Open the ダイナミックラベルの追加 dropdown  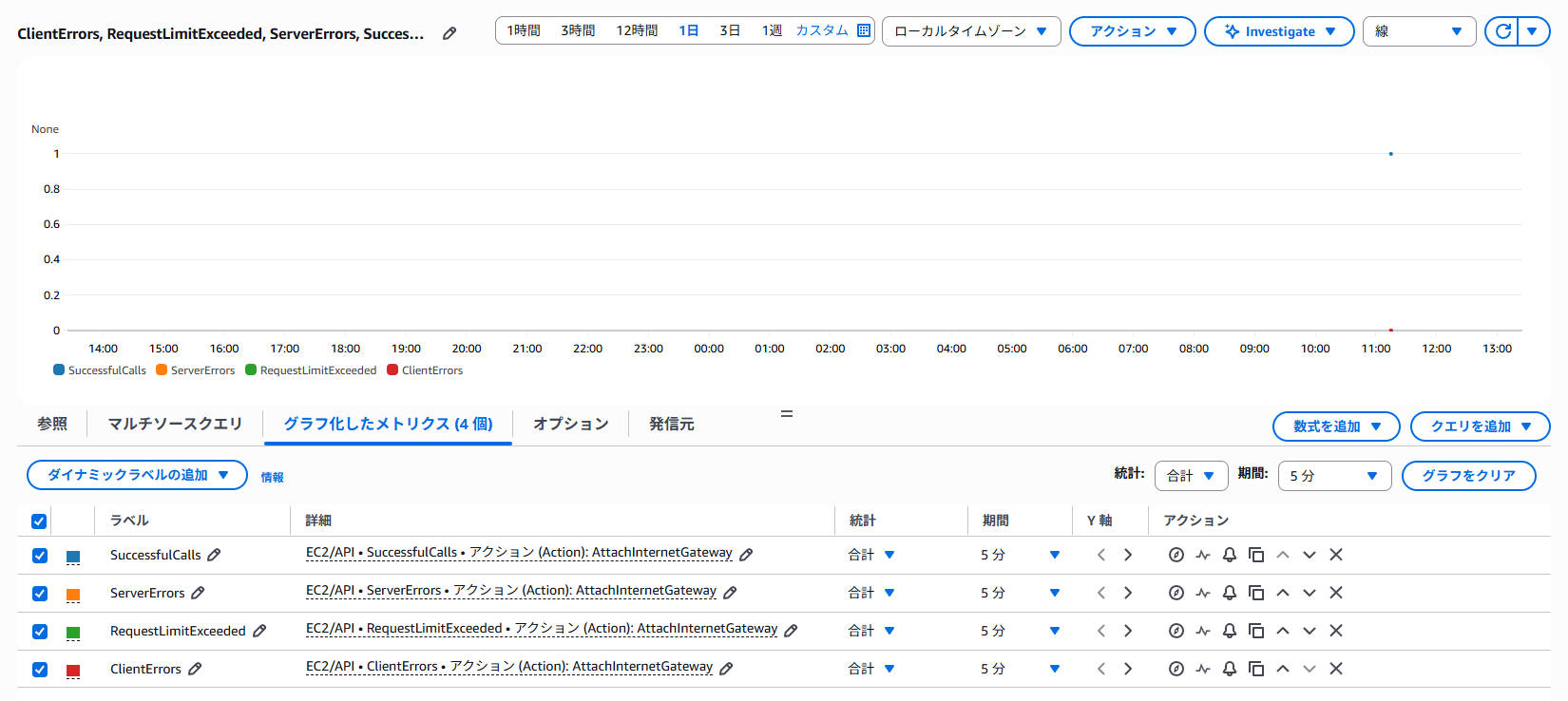coord(138,475)
